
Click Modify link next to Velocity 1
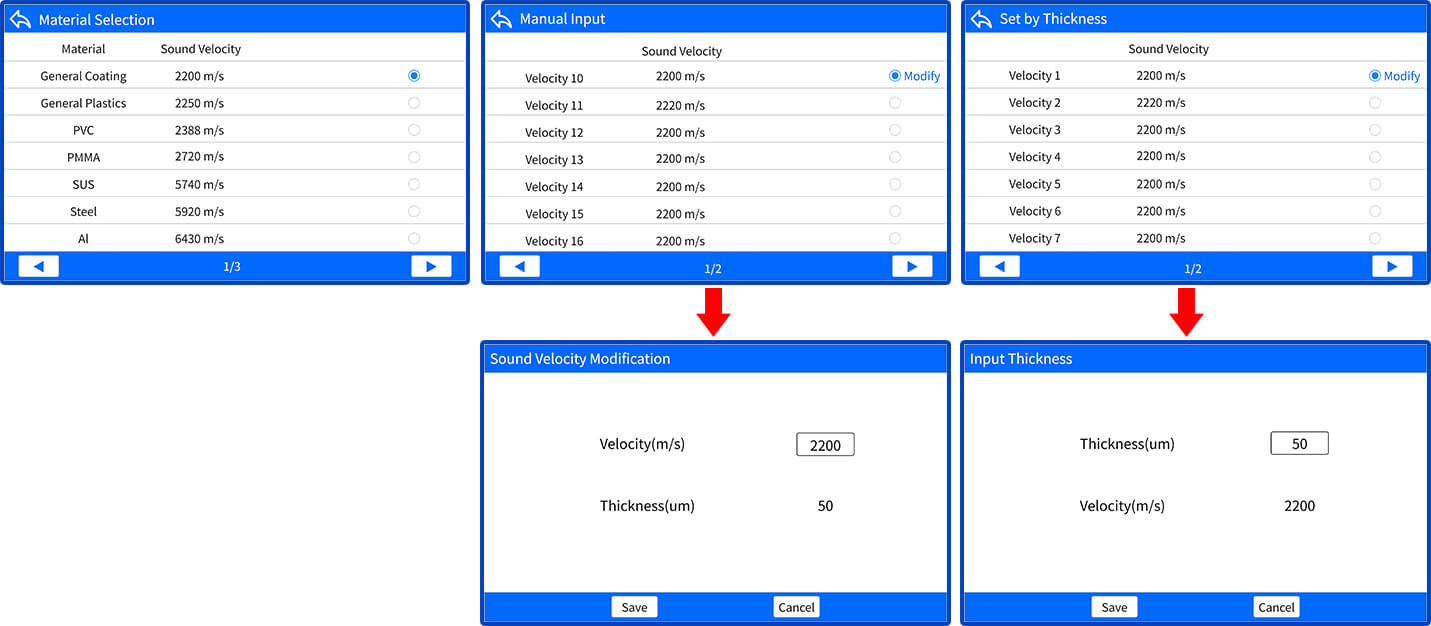(x=1401, y=76)
